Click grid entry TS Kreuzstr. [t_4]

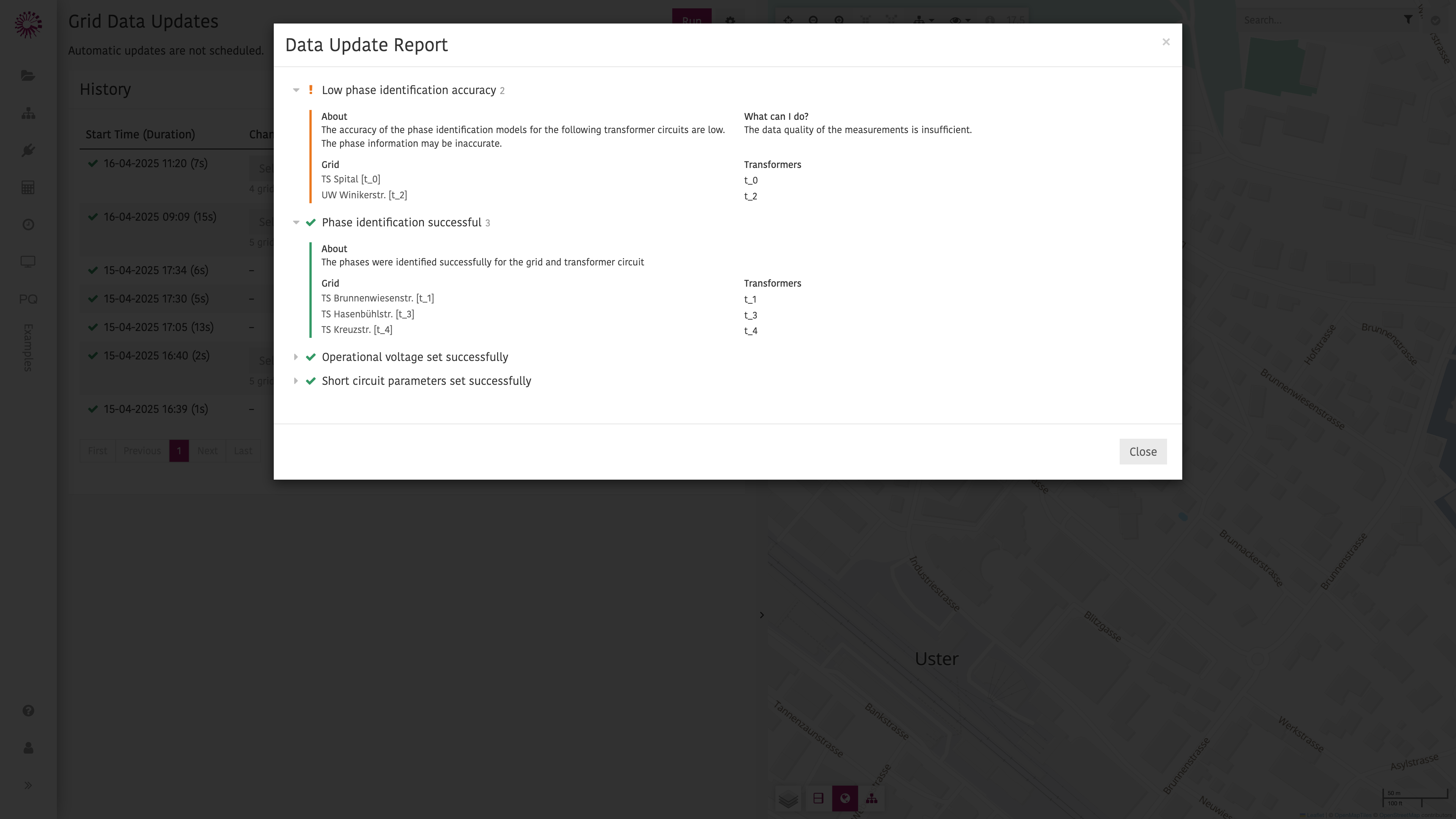[x=357, y=329]
